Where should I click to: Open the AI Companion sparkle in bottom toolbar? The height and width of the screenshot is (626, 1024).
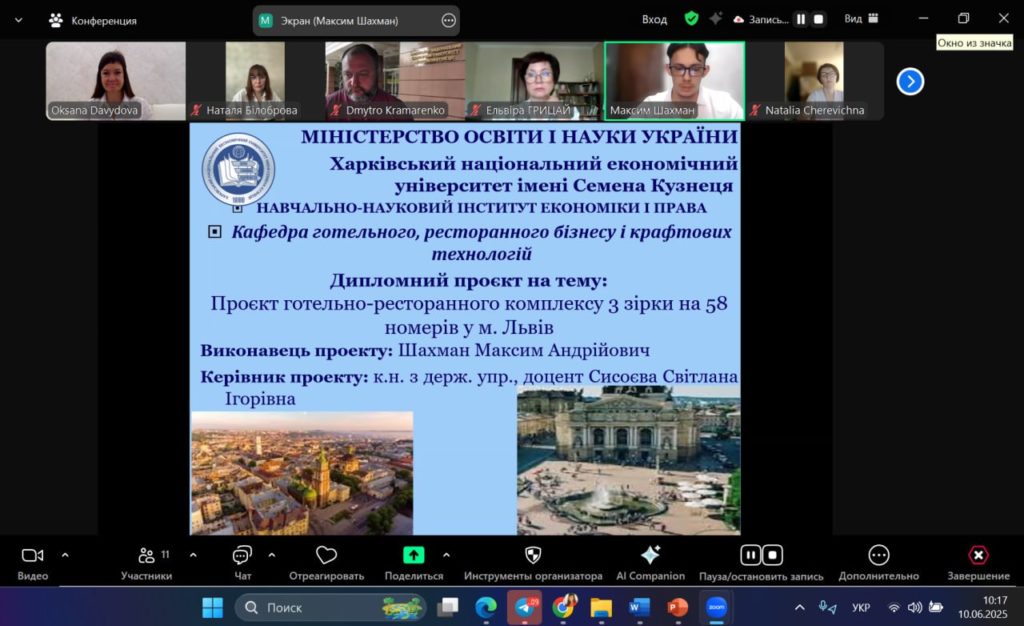(x=650, y=556)
